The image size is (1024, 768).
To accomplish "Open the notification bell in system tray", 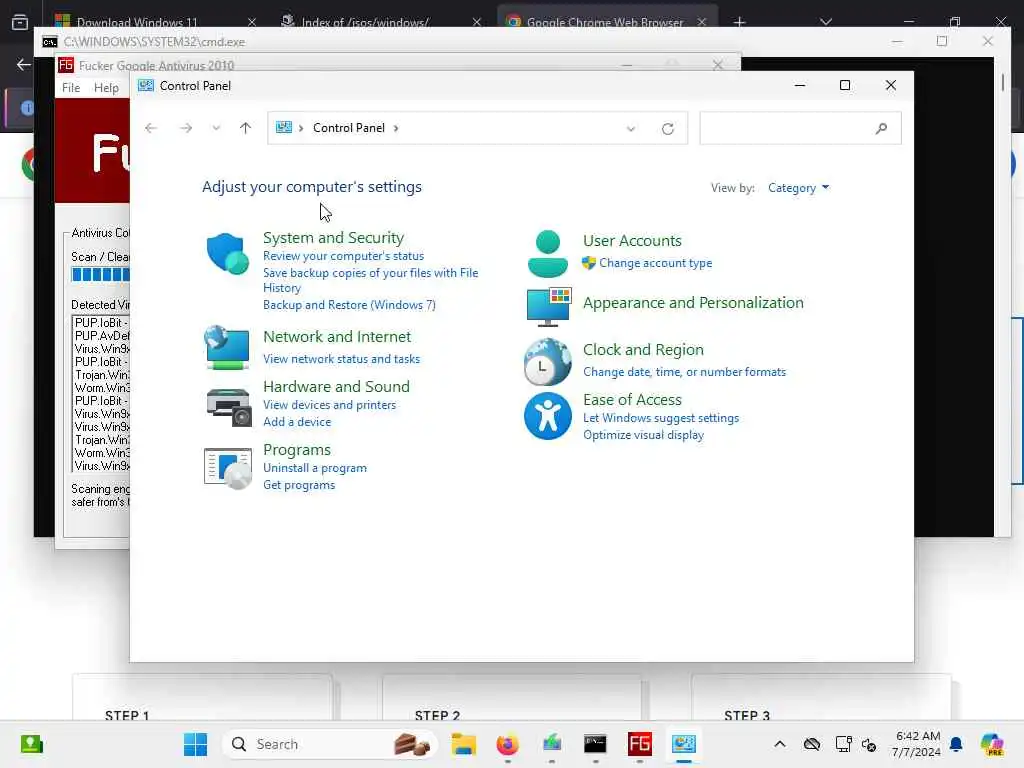I will pyautogui.click(x=956, y=744).
